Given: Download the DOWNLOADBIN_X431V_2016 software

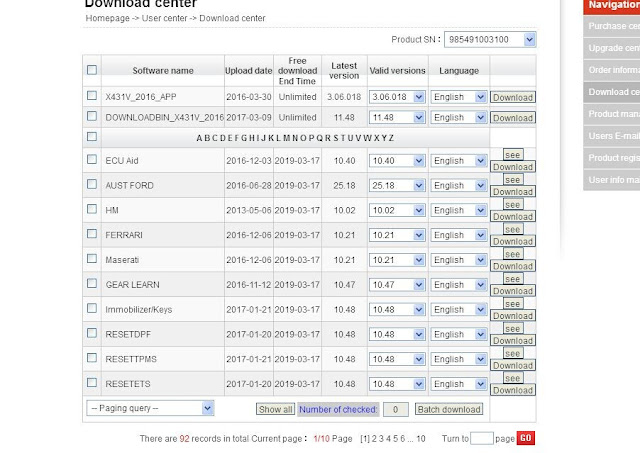Looking at the screenshot, I should click(x=513, y=118).
